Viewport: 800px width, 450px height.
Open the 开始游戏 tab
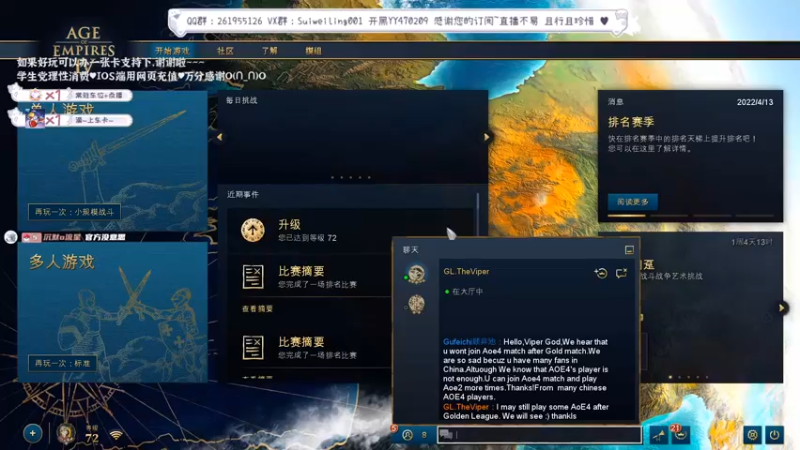click(172, 51)
